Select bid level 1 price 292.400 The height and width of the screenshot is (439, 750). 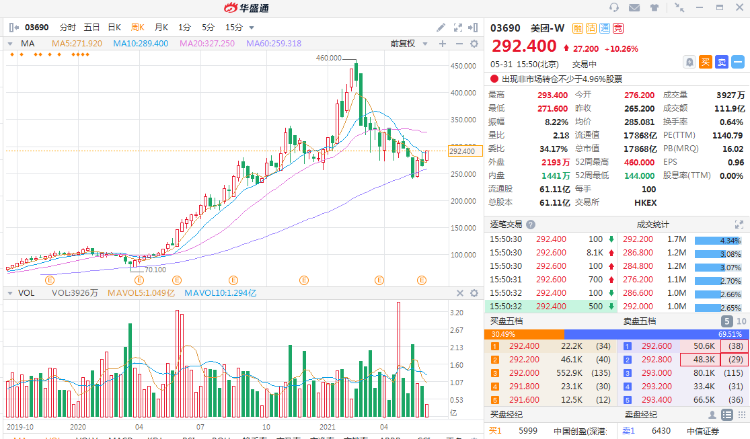click(524, 346)
